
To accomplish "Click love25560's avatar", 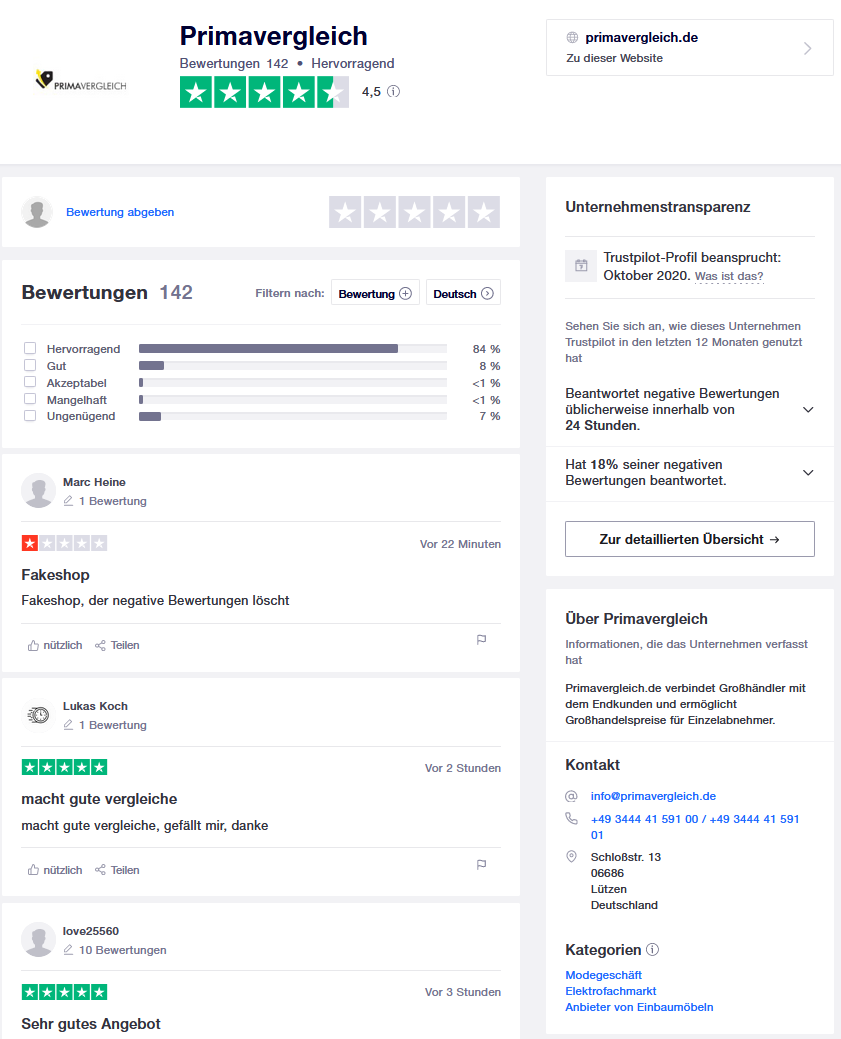I will tap(38, 940).
